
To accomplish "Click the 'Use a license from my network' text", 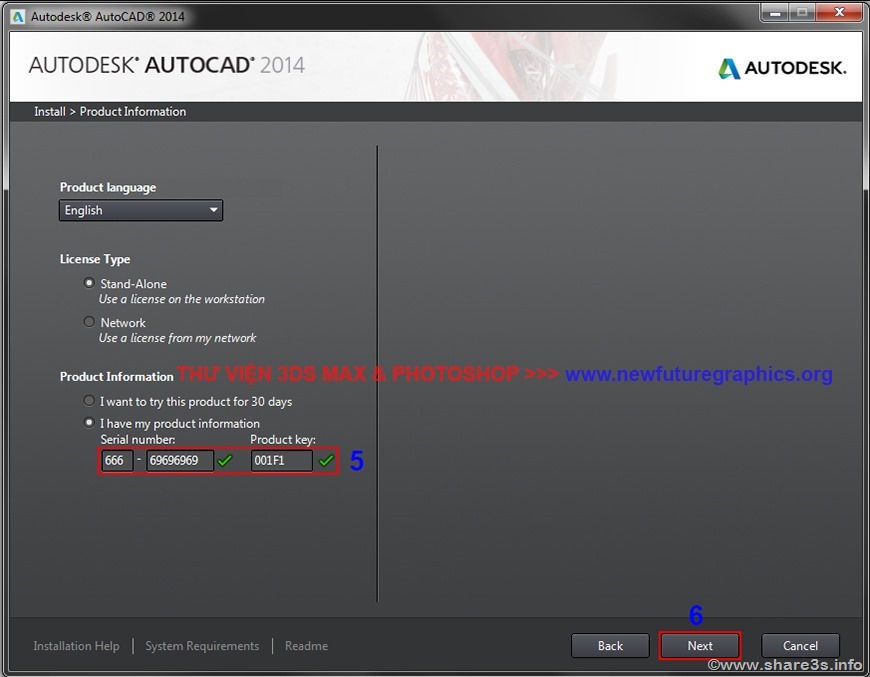I will pyautogui.click(x=178, y=338).
